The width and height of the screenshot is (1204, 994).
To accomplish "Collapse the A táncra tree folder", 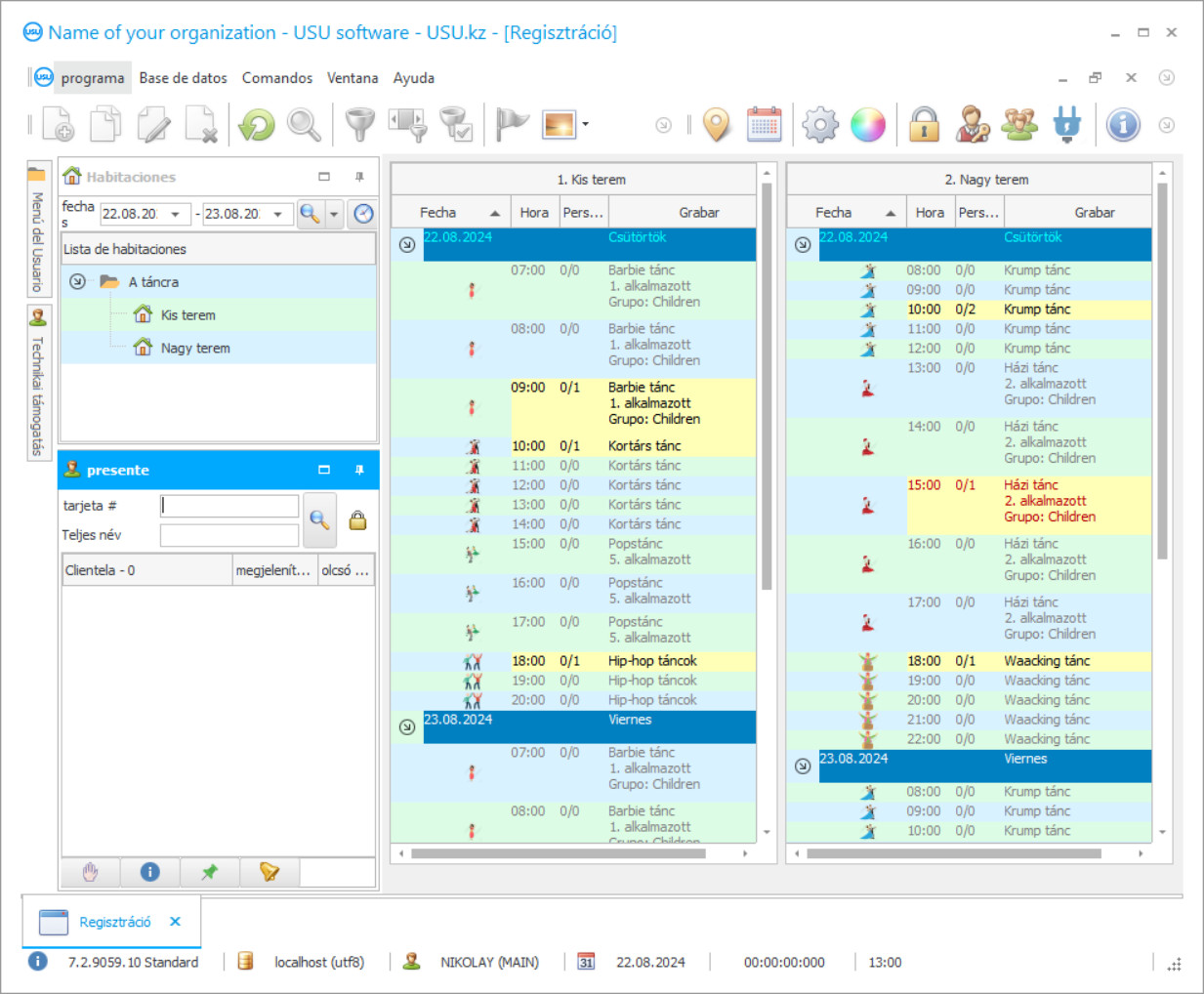I will pyautogui.click(x=78, y=282).
